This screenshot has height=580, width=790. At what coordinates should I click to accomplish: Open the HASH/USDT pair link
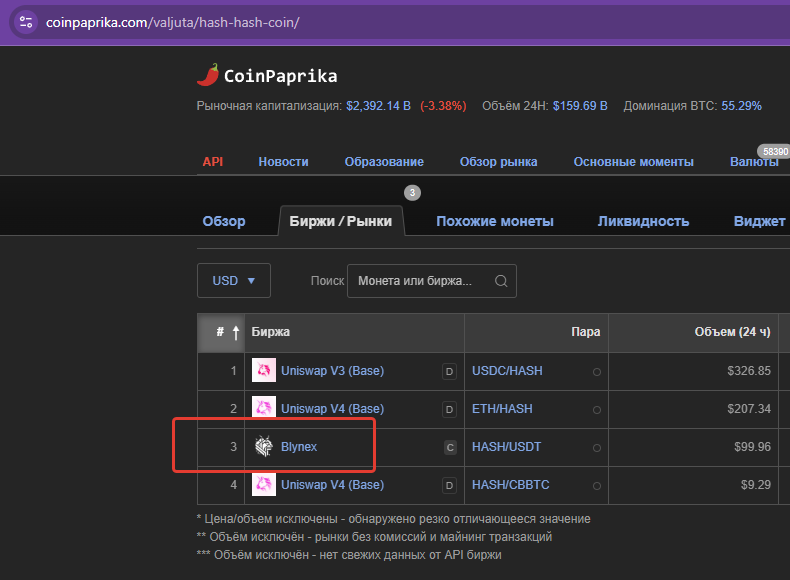point(506,447)
